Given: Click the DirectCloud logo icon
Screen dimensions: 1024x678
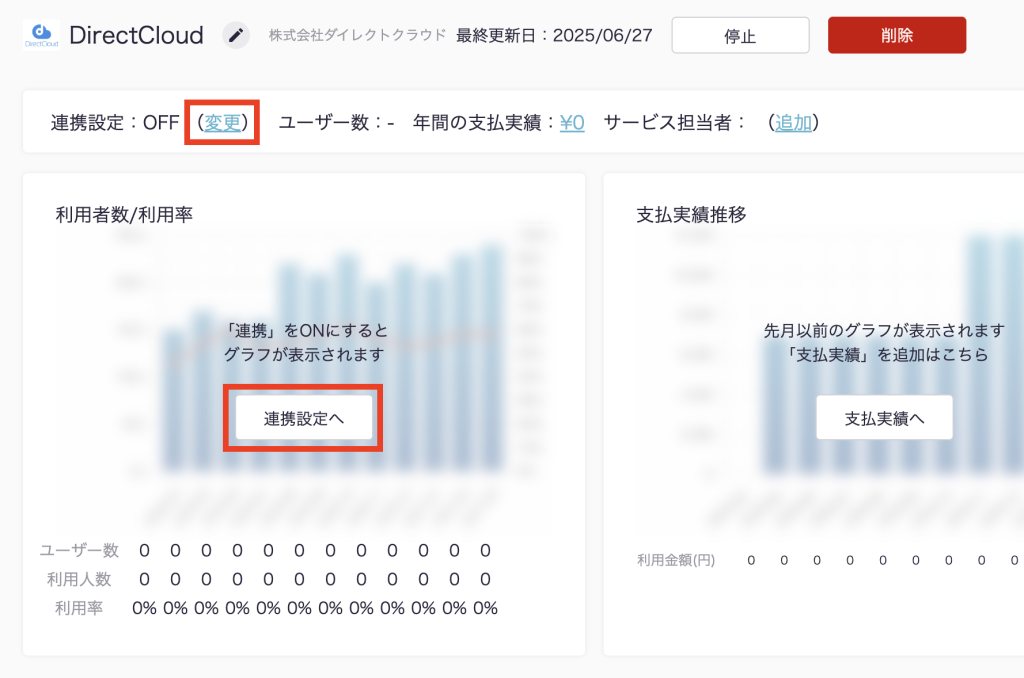Looking at the screenshot, I should tap(40, 36).
